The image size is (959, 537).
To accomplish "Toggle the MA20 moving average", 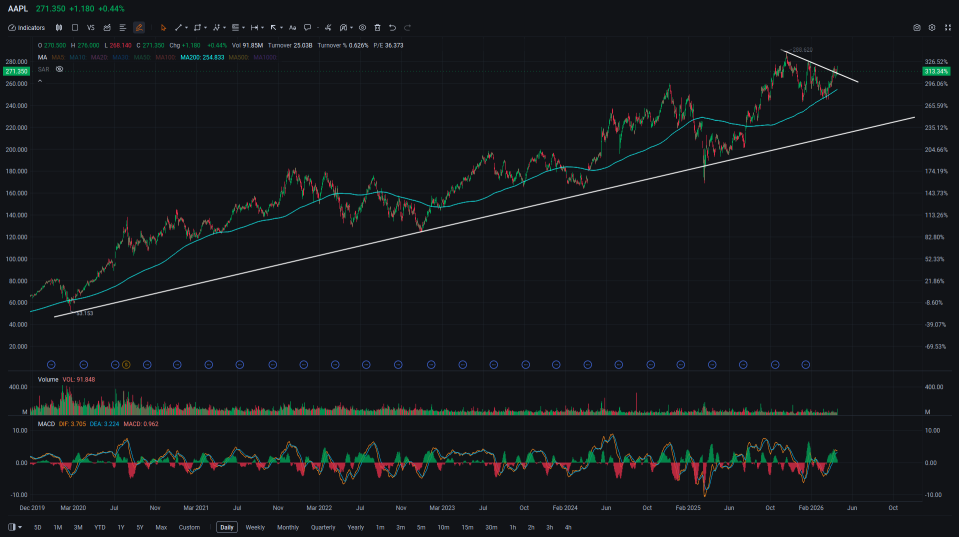I will click(98, 57).
